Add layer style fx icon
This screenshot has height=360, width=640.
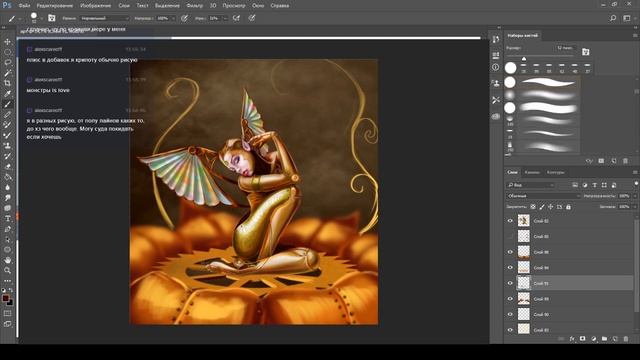[572, 339]
